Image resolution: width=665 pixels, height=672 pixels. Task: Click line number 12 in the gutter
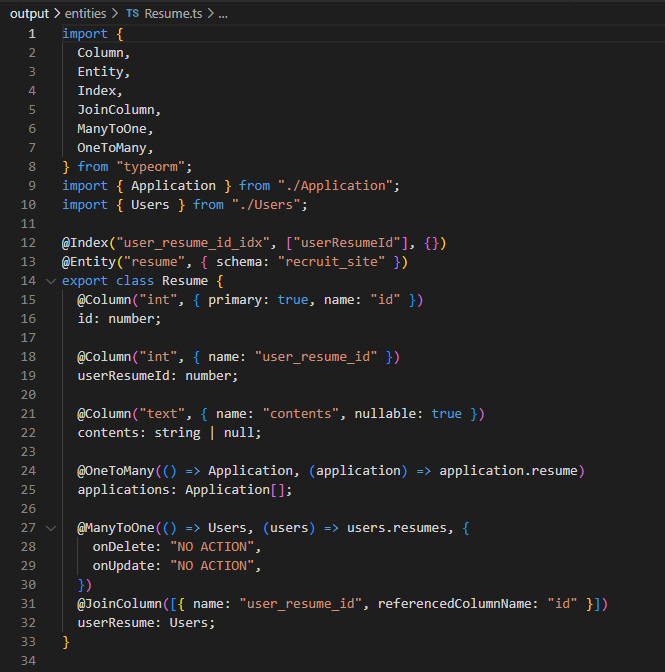(x=28, y=243)
